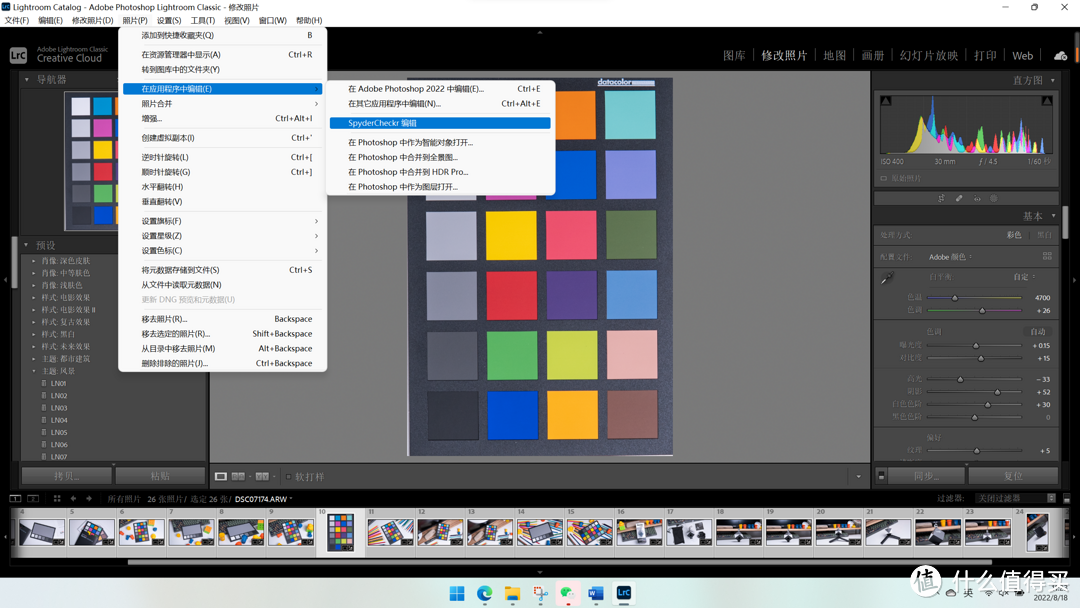
Task: Go back to previous photo arrow
Action: (73, 499)
